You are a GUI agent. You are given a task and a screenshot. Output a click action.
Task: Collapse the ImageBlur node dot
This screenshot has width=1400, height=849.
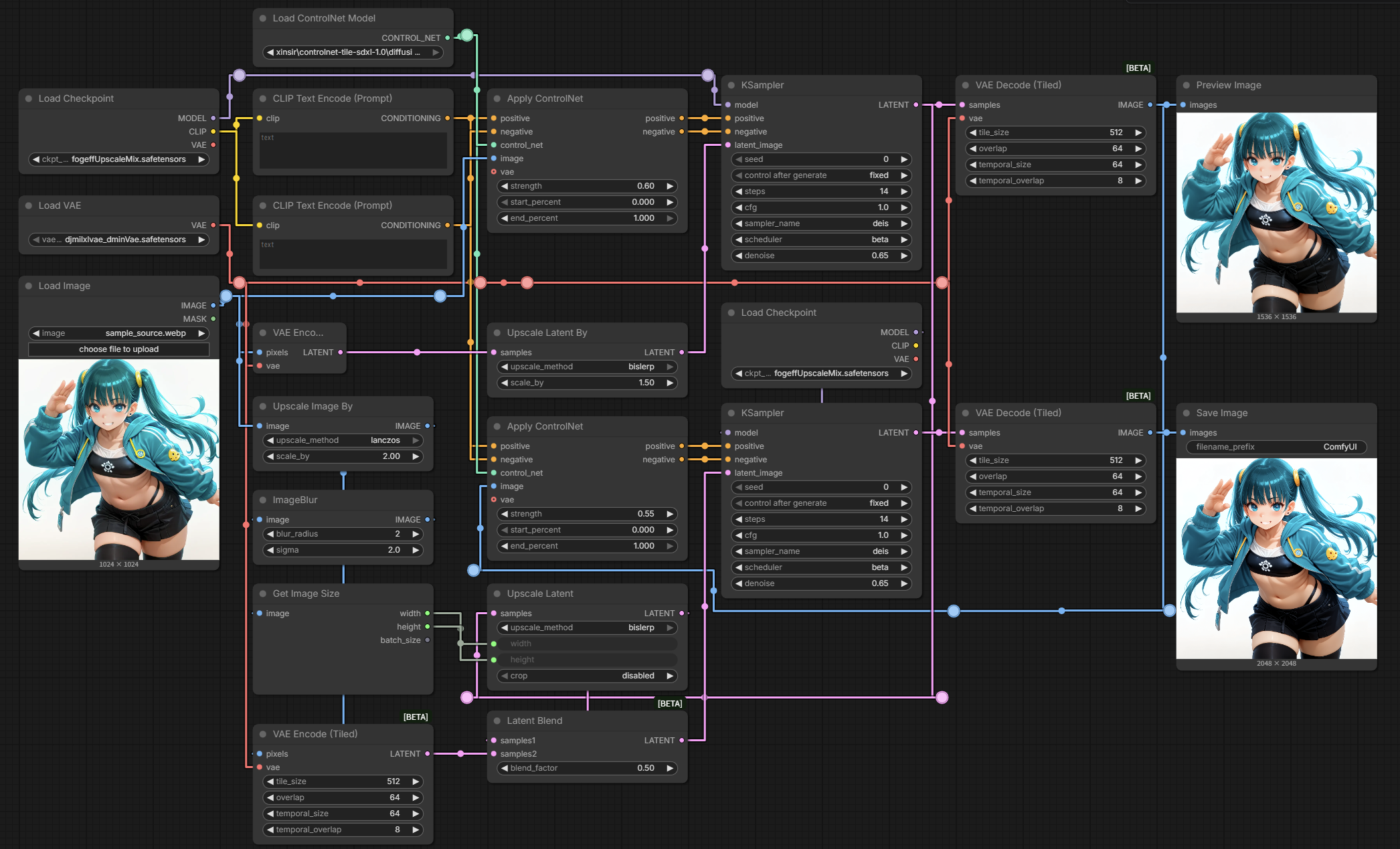[263, 500]
